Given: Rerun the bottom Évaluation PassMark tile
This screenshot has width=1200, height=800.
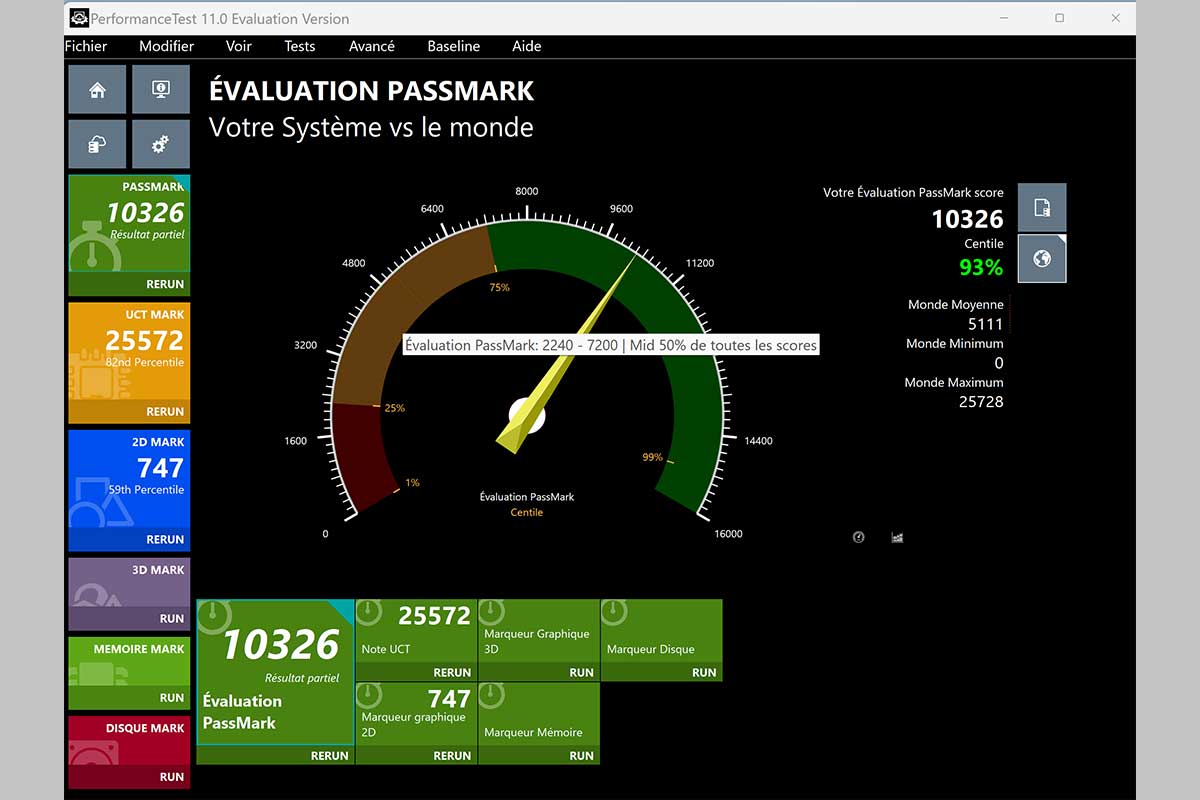Looking at the screenshot, I should (x=329, y=756).
